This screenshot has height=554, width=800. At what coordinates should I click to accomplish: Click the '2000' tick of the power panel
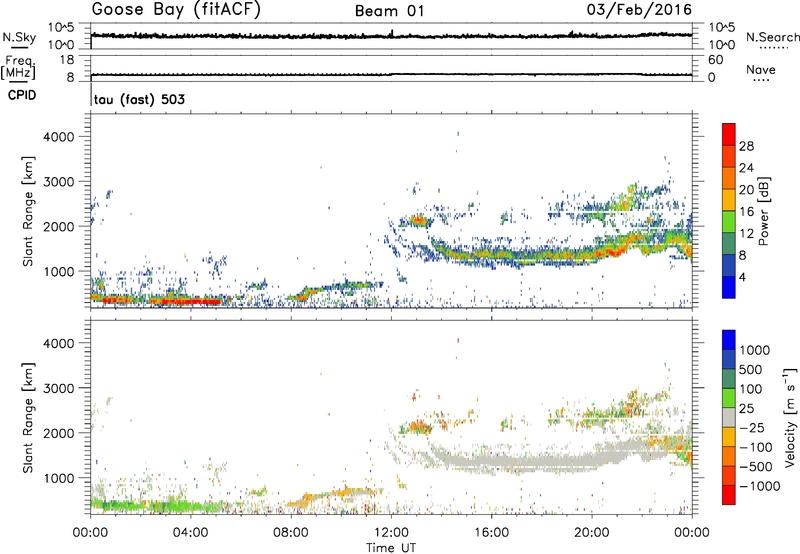[x=59, y=226]
